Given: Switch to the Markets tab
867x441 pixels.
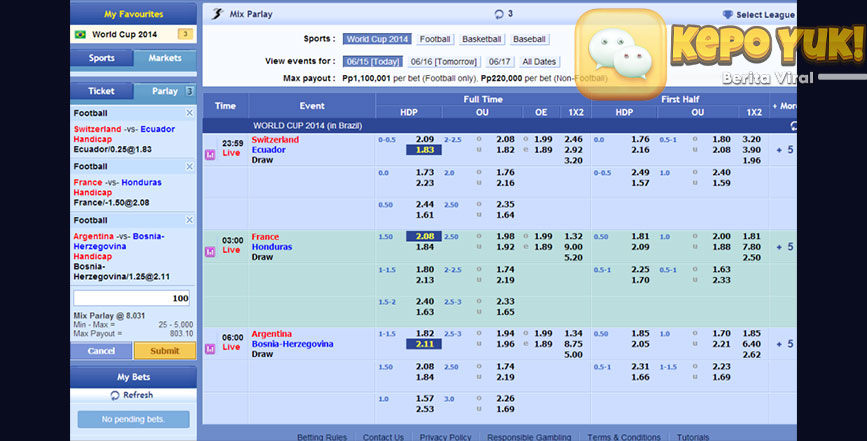Looking at the screenshot, I should (x=165, y=58).
